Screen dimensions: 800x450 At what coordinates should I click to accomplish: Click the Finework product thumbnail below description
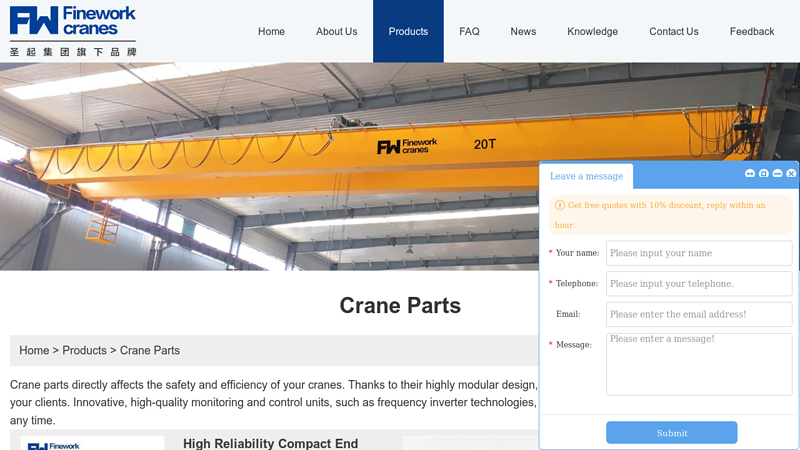point(92,443)
